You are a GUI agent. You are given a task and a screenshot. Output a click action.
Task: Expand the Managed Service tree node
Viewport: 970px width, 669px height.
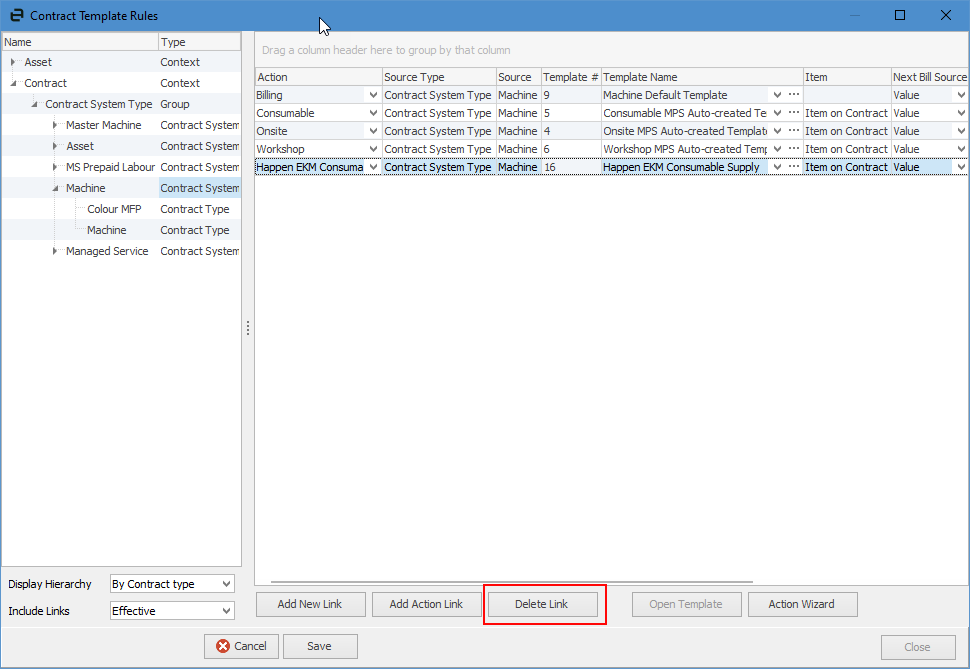tap(55, 251)
